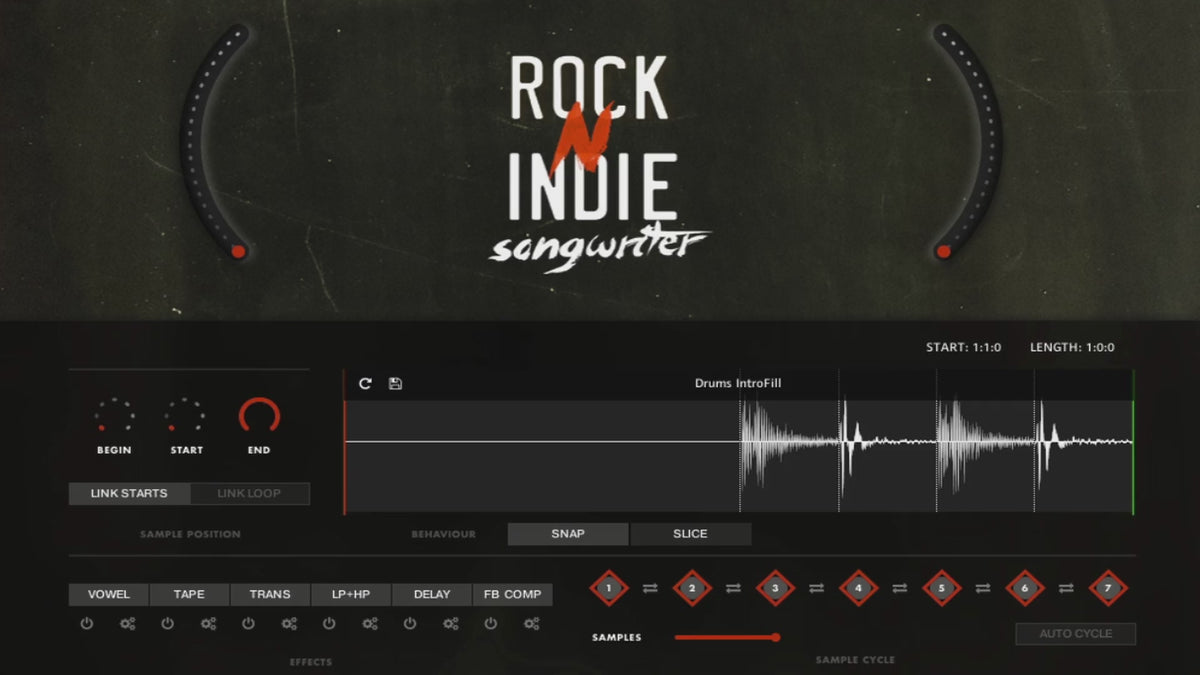
Task: Toggle power for the VOWEL effect
Action: (87, 624)
